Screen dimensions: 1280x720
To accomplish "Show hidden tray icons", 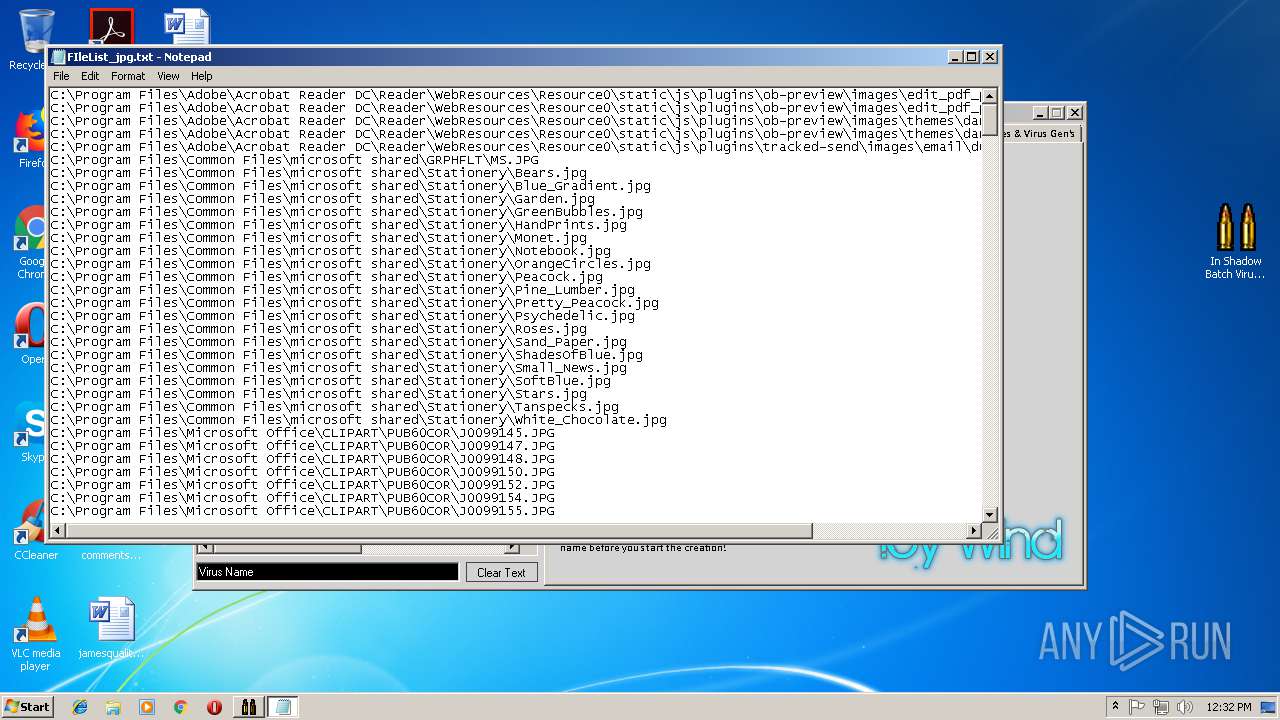I will coord(1115,706).
